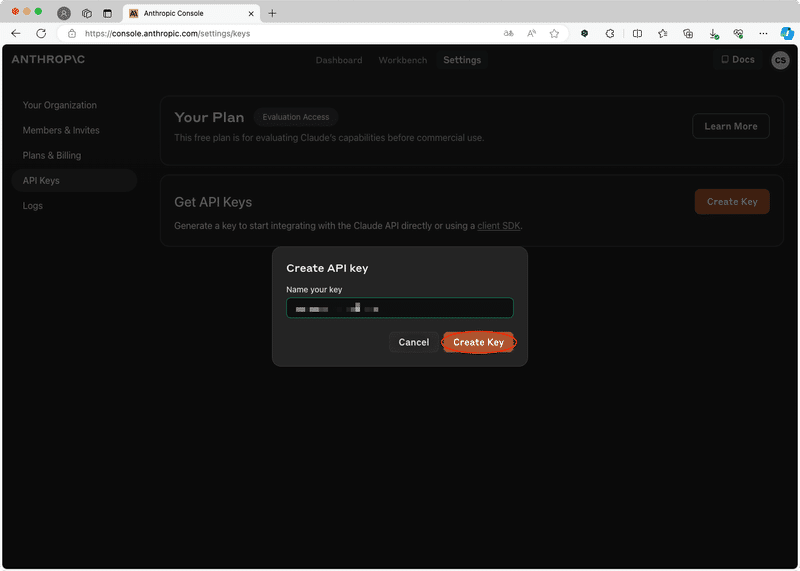The image size is (800, 571).
Task: Click the Learn More button
Action: pos(731,126)
